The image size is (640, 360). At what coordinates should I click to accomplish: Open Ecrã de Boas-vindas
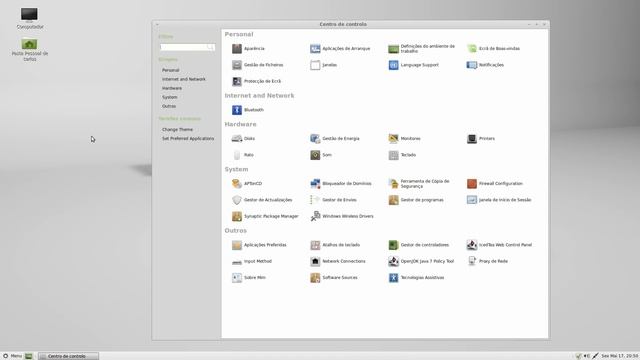[493, 49]
